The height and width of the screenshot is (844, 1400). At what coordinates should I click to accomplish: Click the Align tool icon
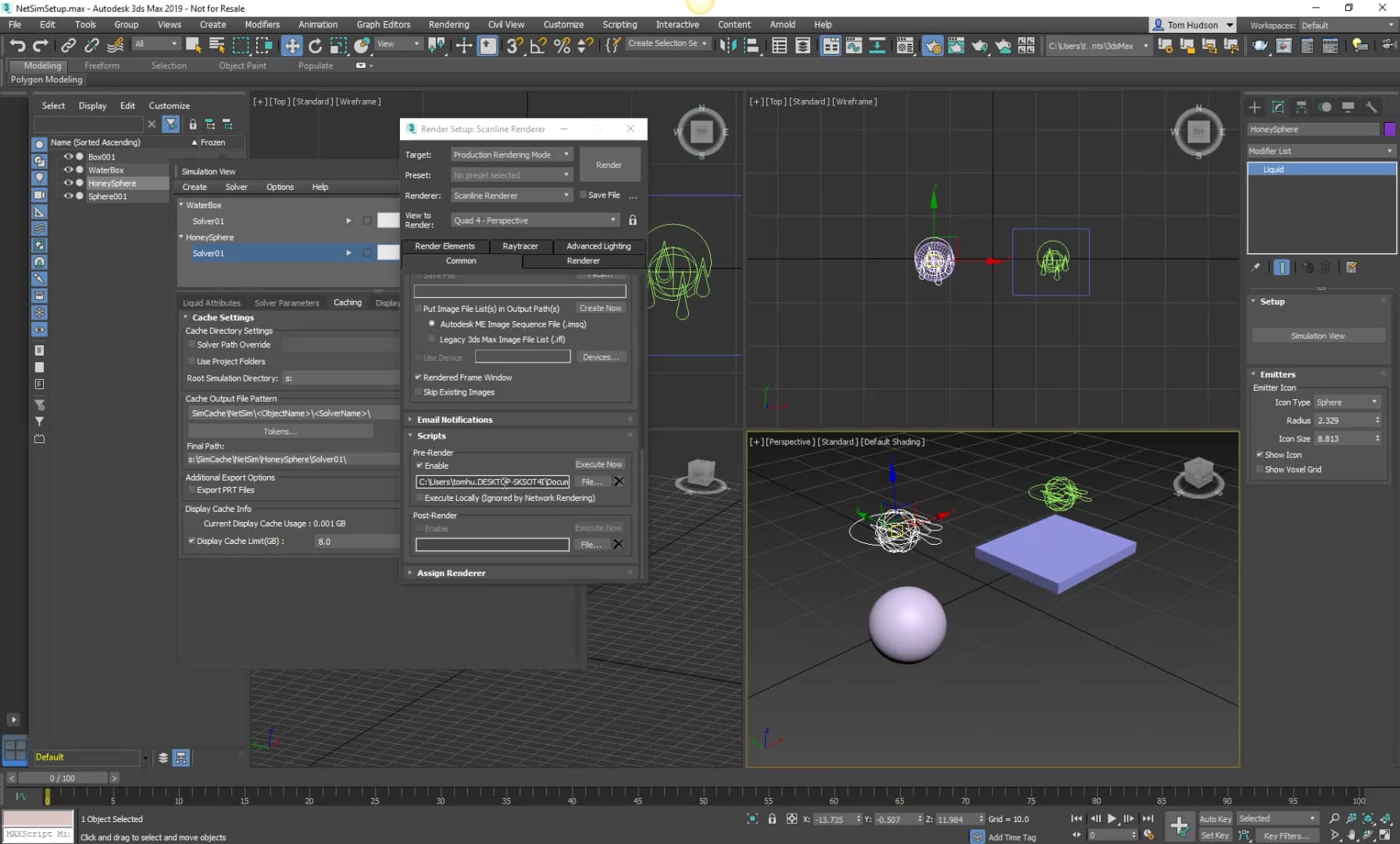tap(751, 45)
